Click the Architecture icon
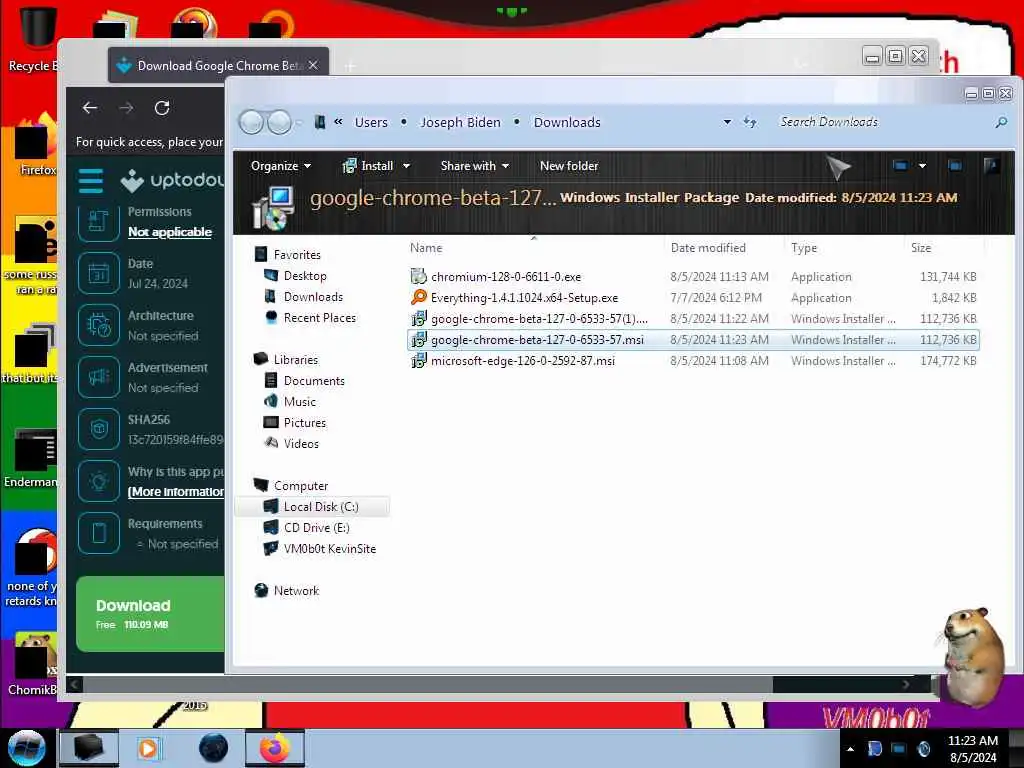Screen dimensions: 1024x768 coord(99,325)
